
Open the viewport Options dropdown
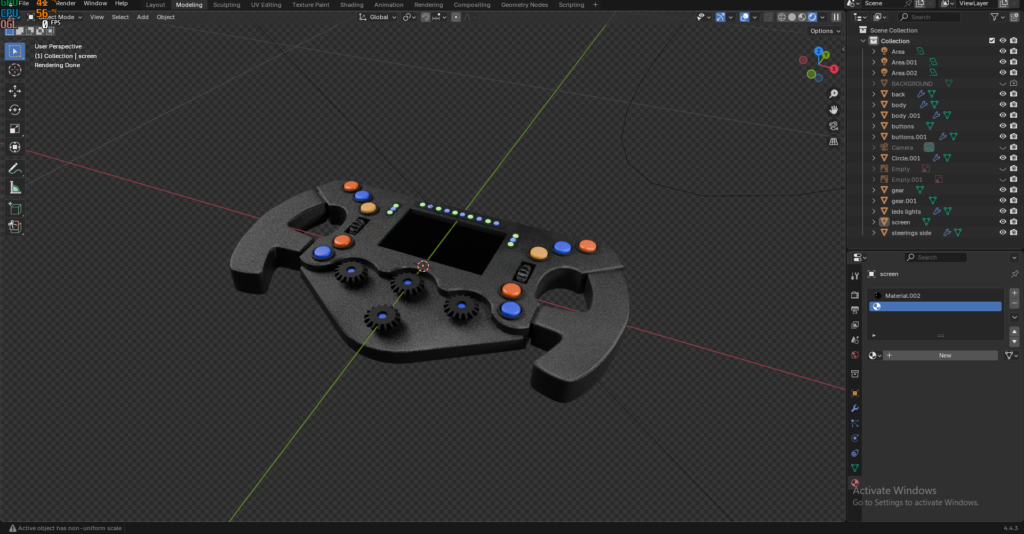[x=823, y=31]
